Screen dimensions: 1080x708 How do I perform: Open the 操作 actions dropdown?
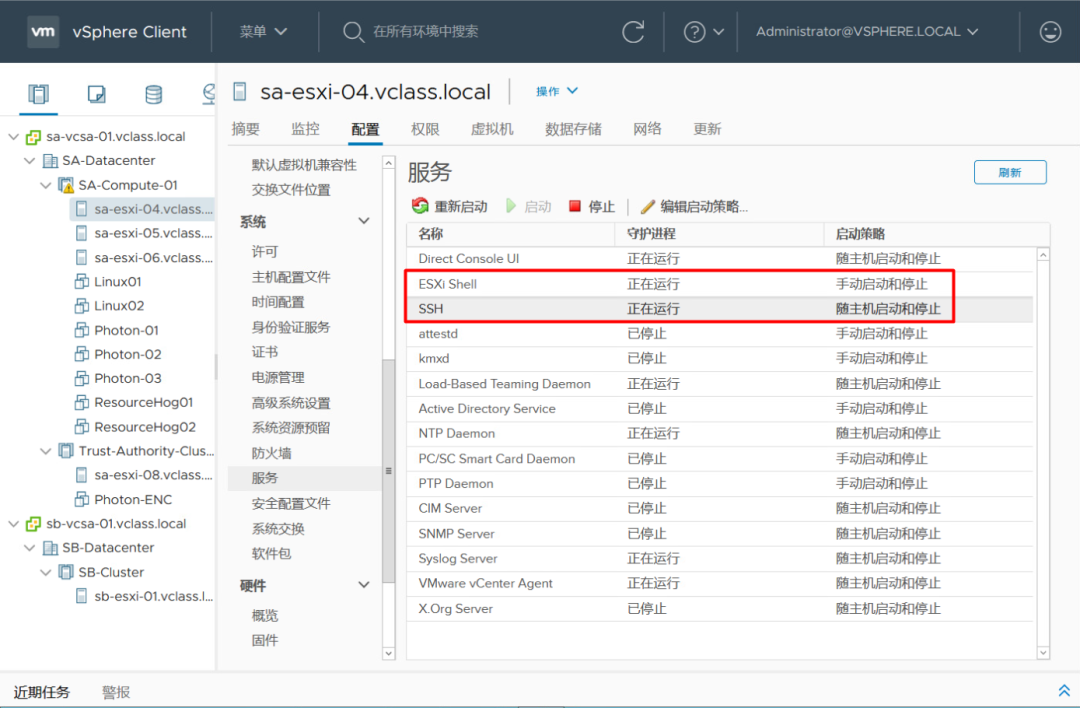(x=557, y=91)
